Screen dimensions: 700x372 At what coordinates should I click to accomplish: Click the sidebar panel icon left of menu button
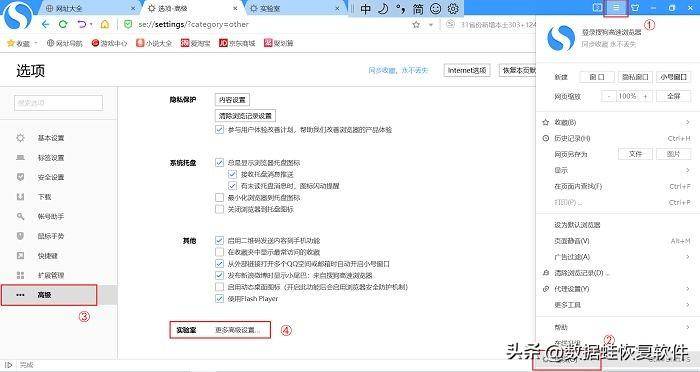[x=597, y=8]
